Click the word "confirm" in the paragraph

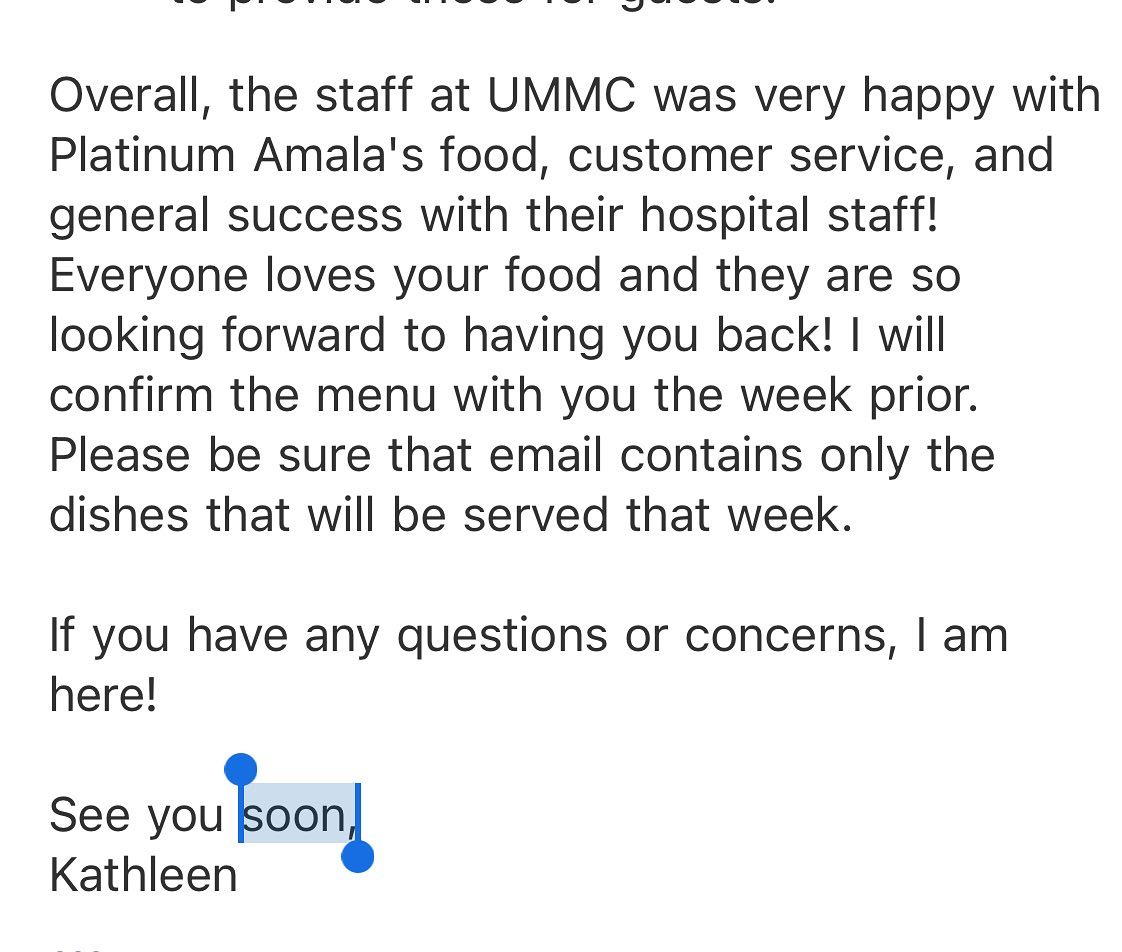131,395
